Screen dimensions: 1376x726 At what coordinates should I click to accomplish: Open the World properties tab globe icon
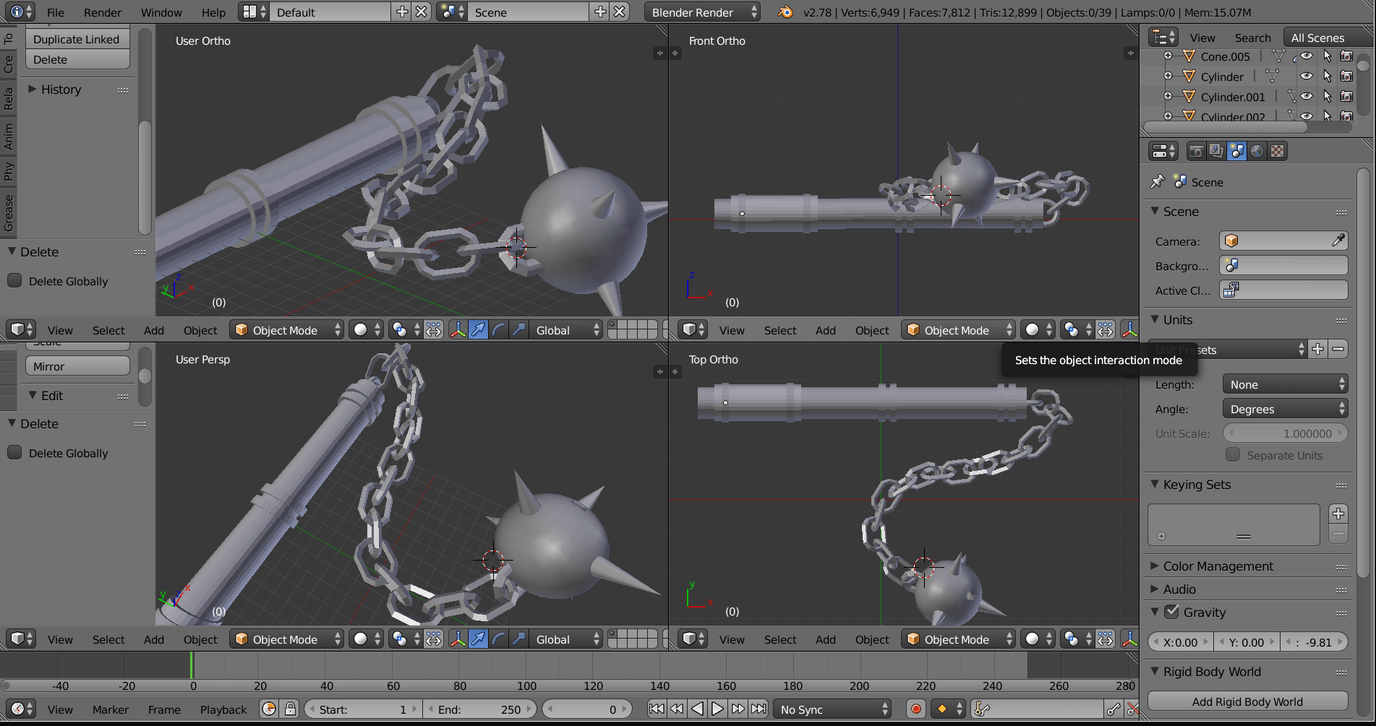[x=1257, y=151]
